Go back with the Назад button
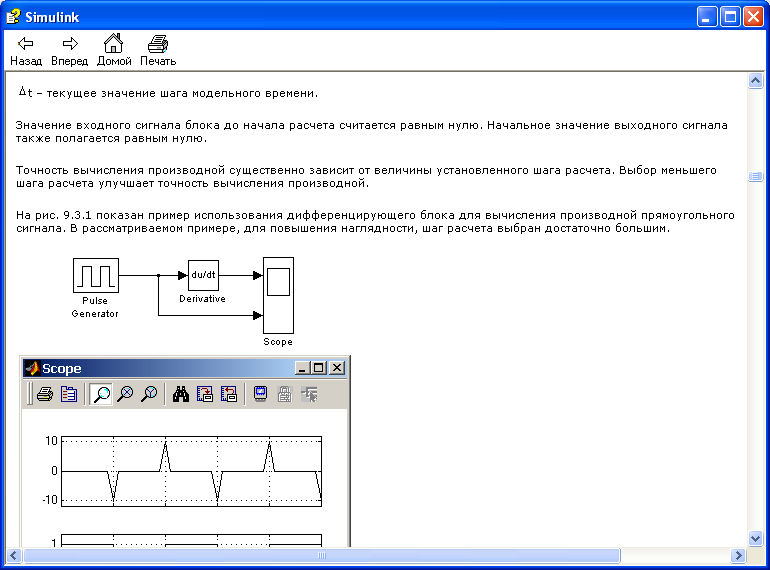 click(26, 51)
